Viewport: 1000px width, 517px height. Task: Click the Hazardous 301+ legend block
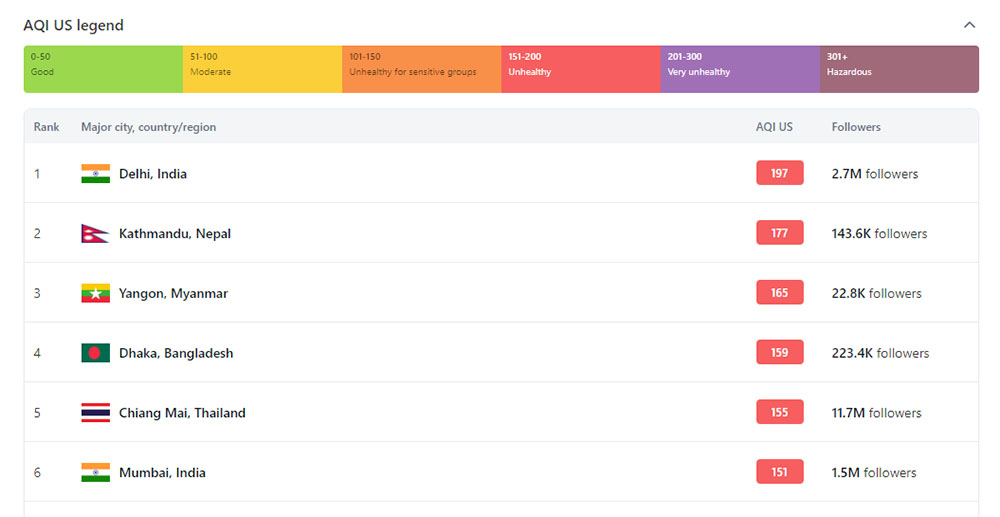pyautogui.click(x=899, y=69)
